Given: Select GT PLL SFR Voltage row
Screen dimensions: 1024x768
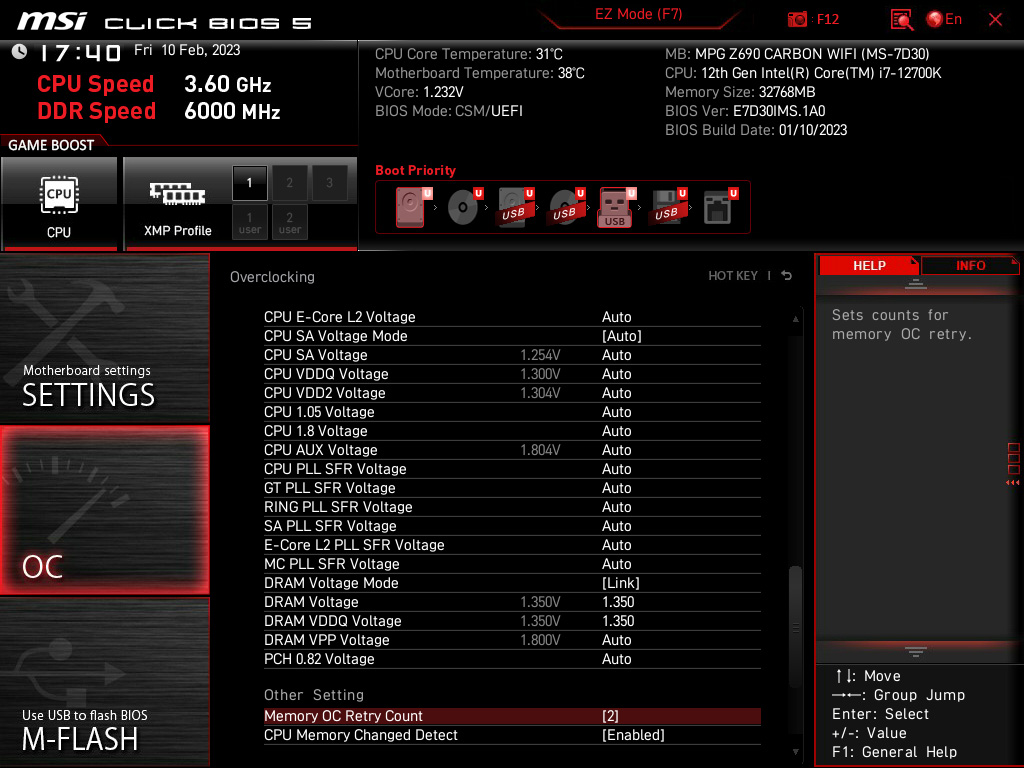Looking at the screenshot, I should [x=512, y=487].
